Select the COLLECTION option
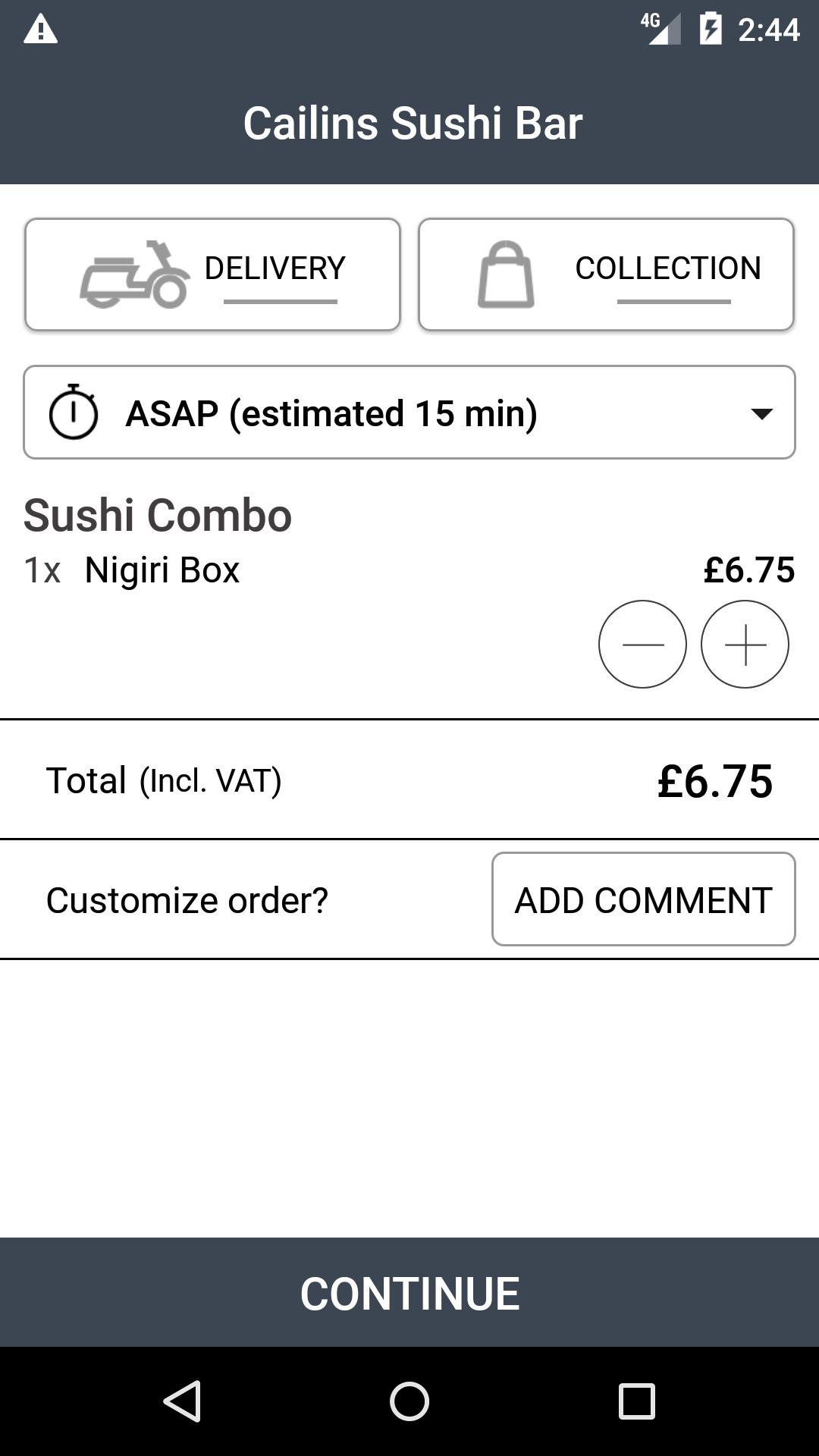819x1456 pixels. click(606, 275)
